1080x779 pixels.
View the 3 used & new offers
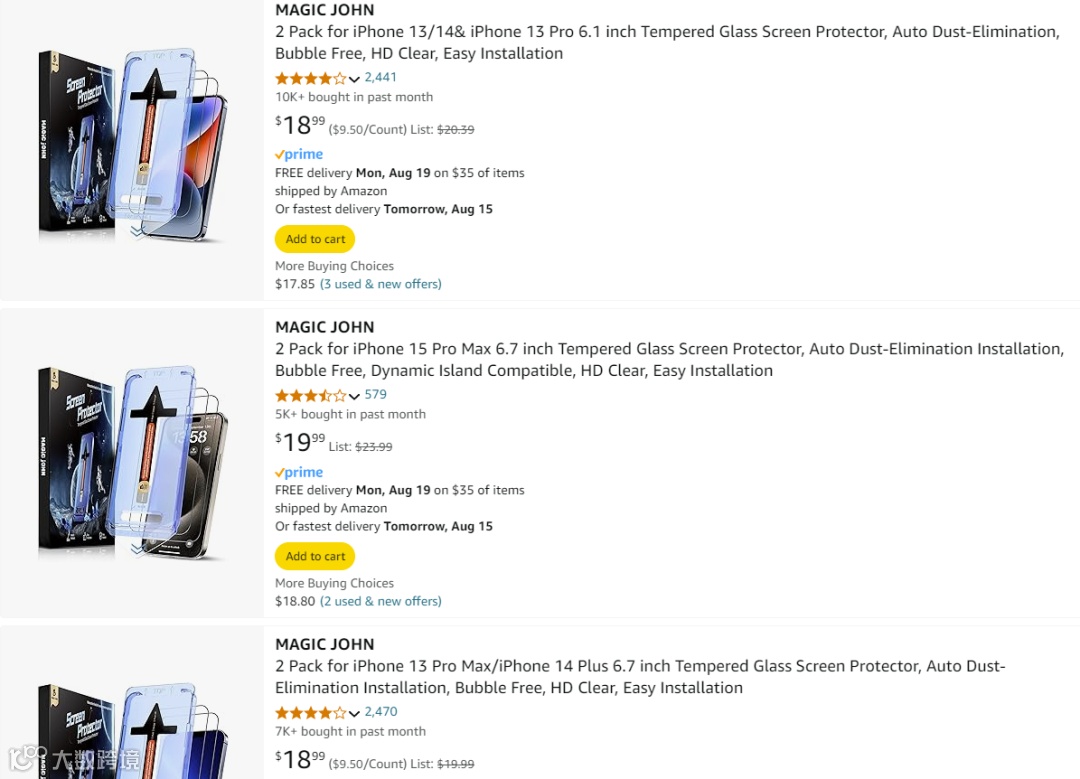[x=380, y=284]
